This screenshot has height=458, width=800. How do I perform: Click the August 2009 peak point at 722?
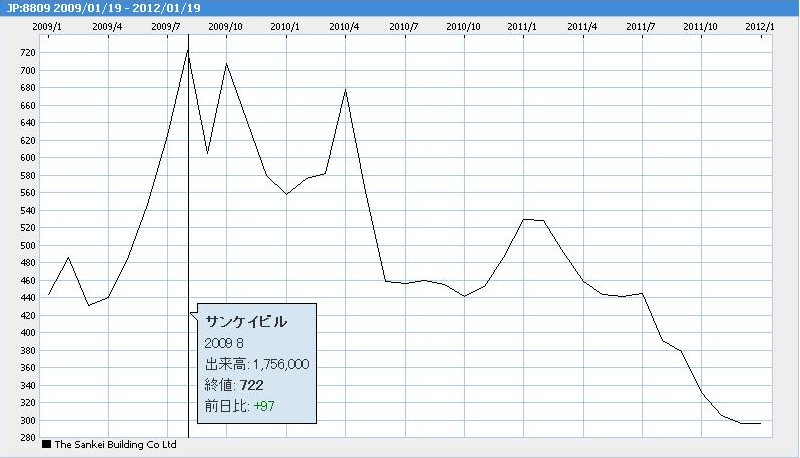pos(188,50)
